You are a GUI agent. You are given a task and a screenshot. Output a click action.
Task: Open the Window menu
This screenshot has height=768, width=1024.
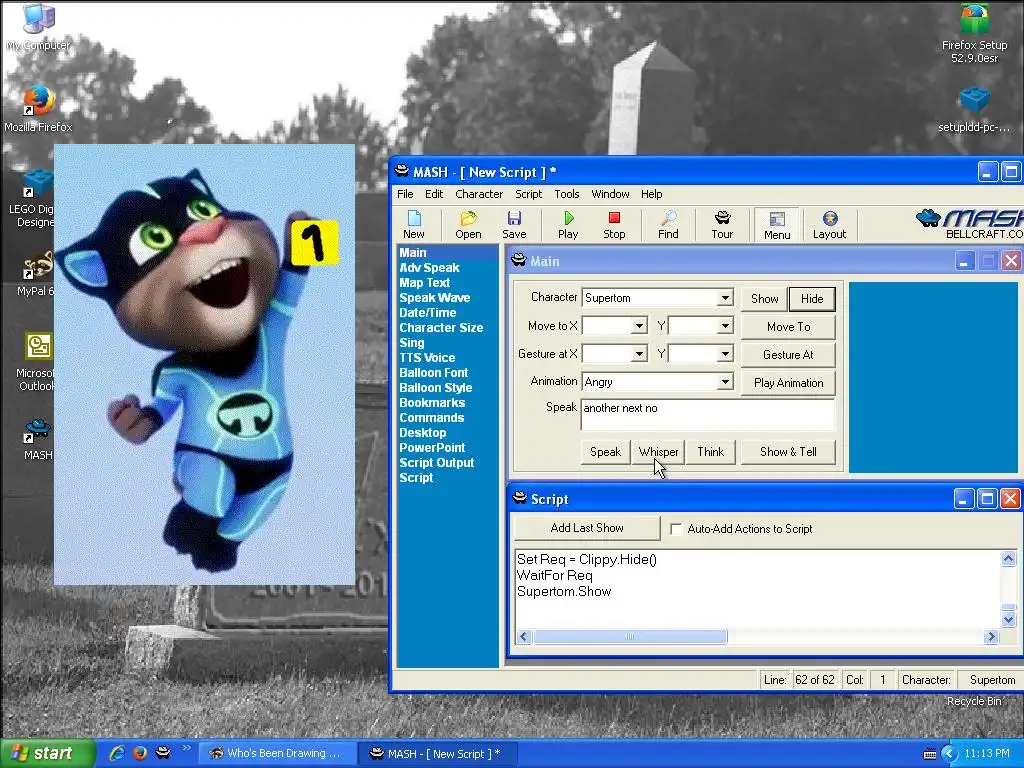pyautogui.click(x=610, y=194)
